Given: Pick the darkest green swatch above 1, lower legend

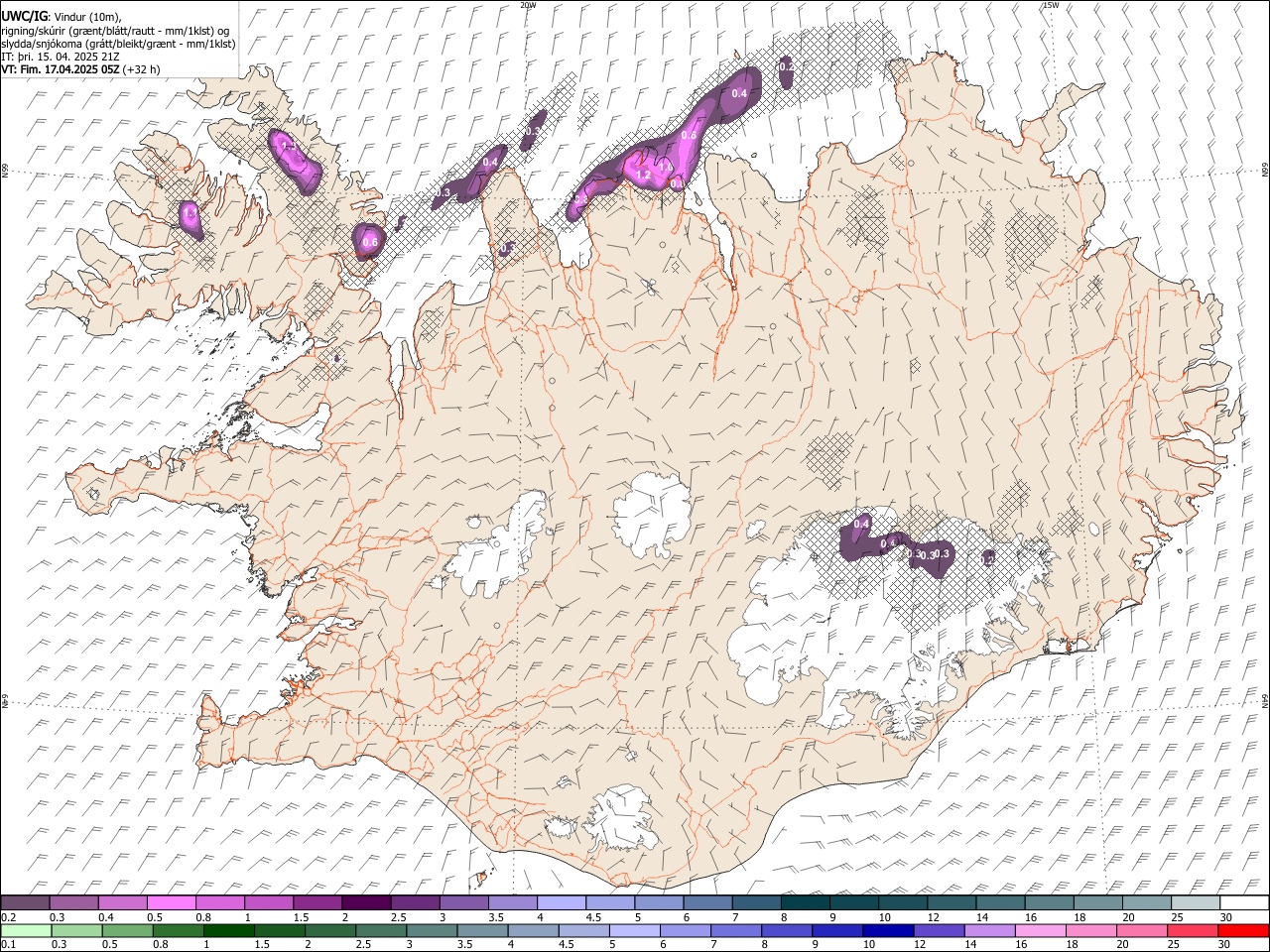Looking at the screenshot, I should tap(229, 930).
